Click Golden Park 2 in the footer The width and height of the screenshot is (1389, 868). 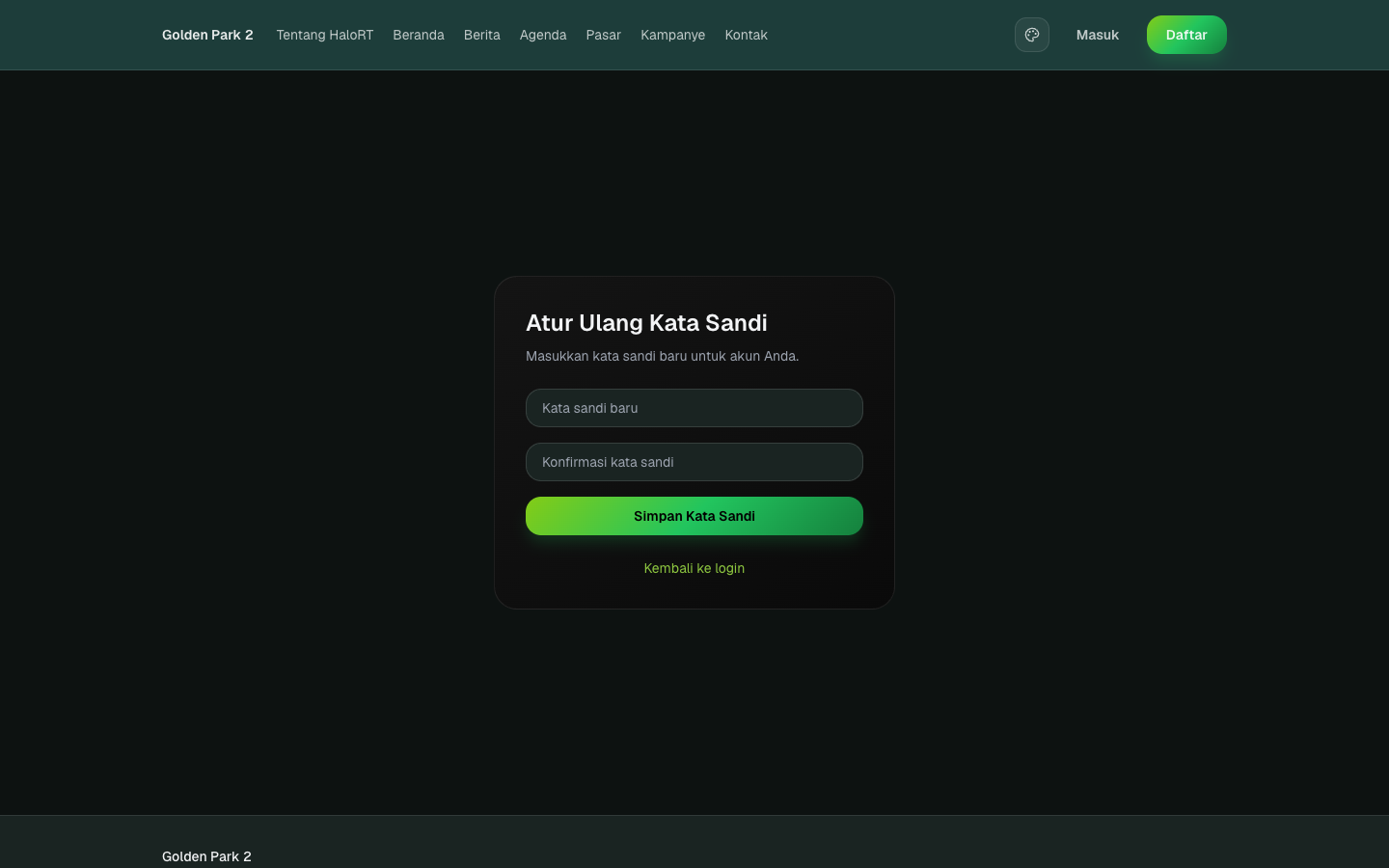click(206, 856)
